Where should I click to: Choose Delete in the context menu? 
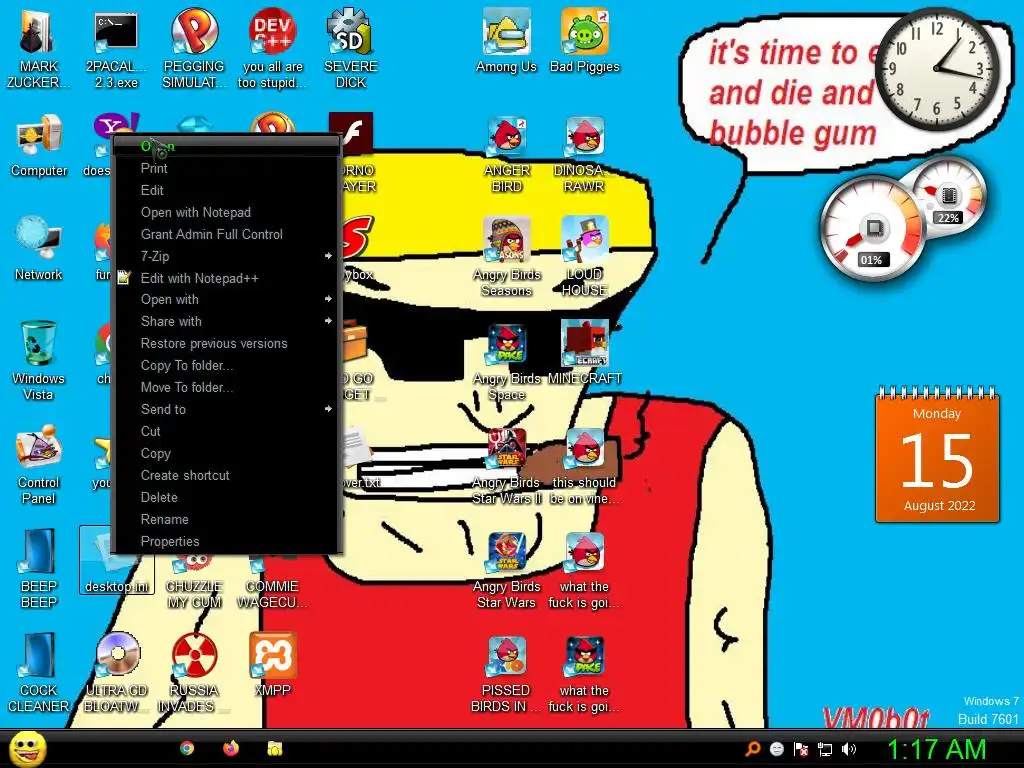tap(226, 498)
